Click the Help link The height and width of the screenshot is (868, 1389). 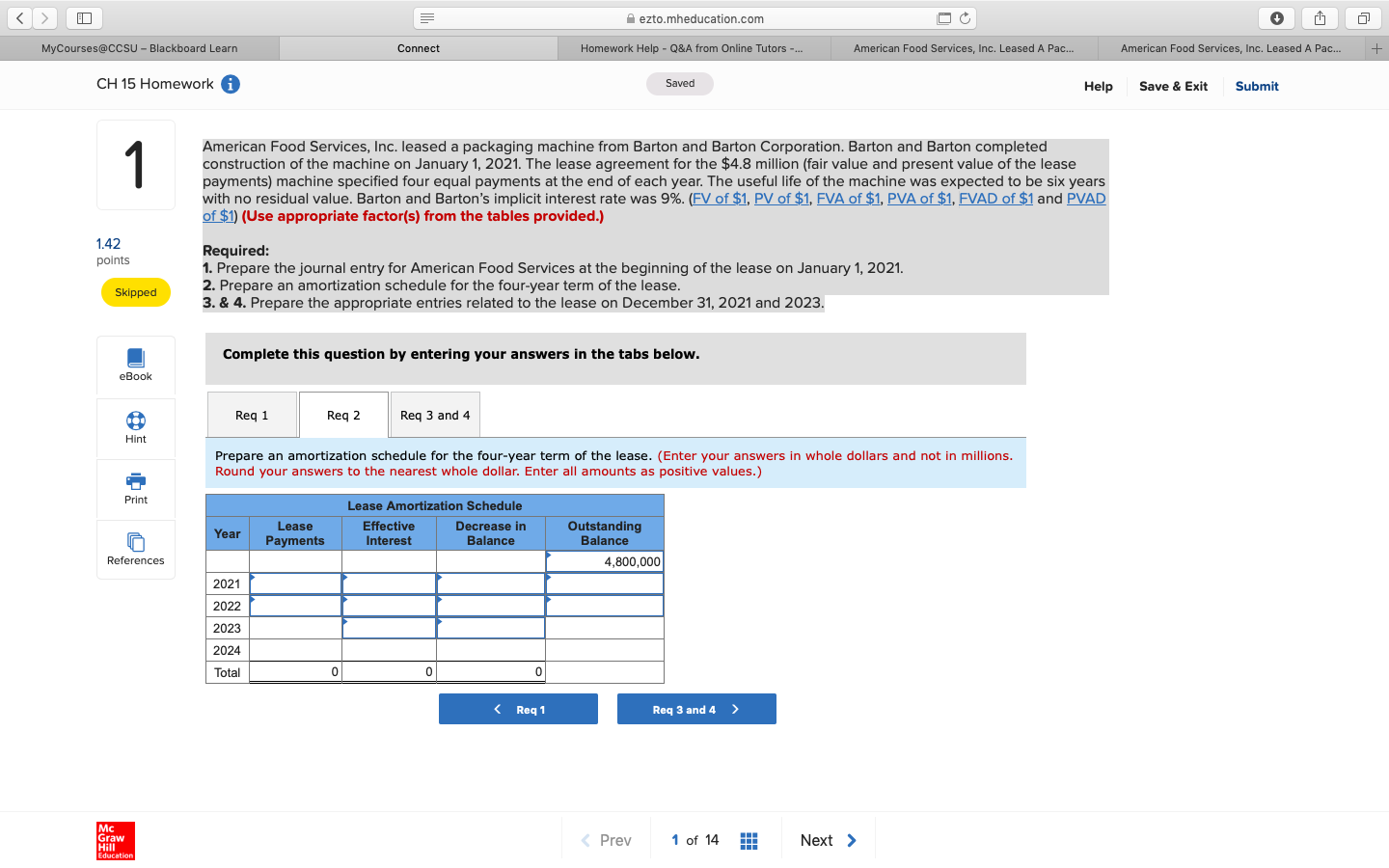1098,86
